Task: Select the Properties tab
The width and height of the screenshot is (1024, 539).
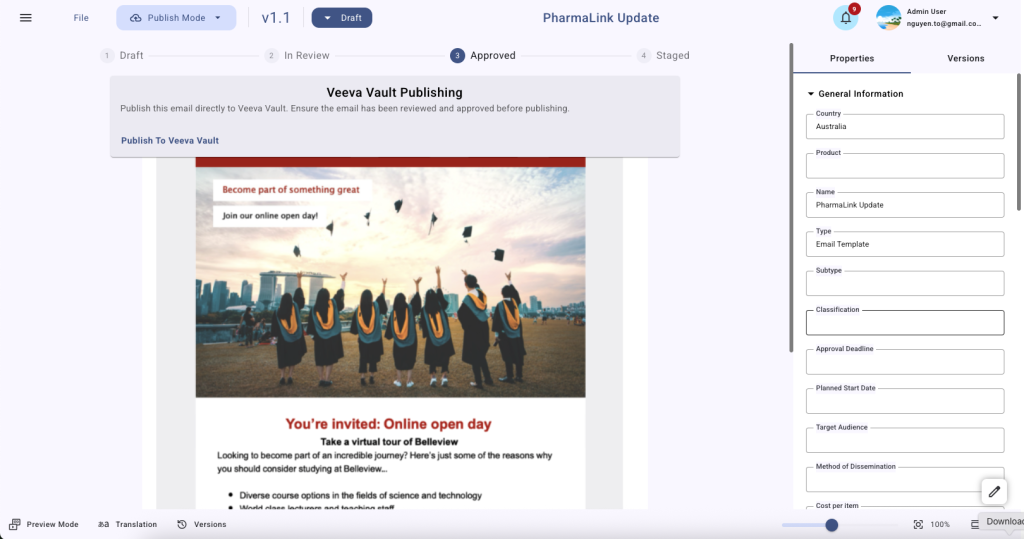Action: pyautogui.click(x=852, y=58)
